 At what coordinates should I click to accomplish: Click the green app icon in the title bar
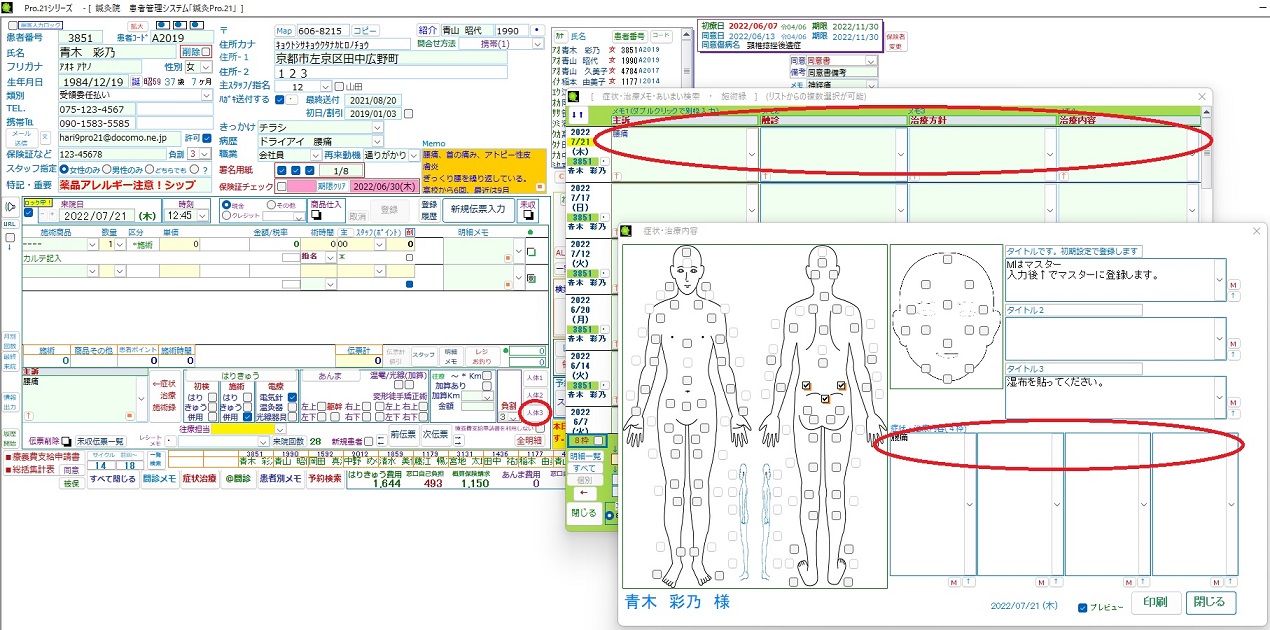(9, 7)
